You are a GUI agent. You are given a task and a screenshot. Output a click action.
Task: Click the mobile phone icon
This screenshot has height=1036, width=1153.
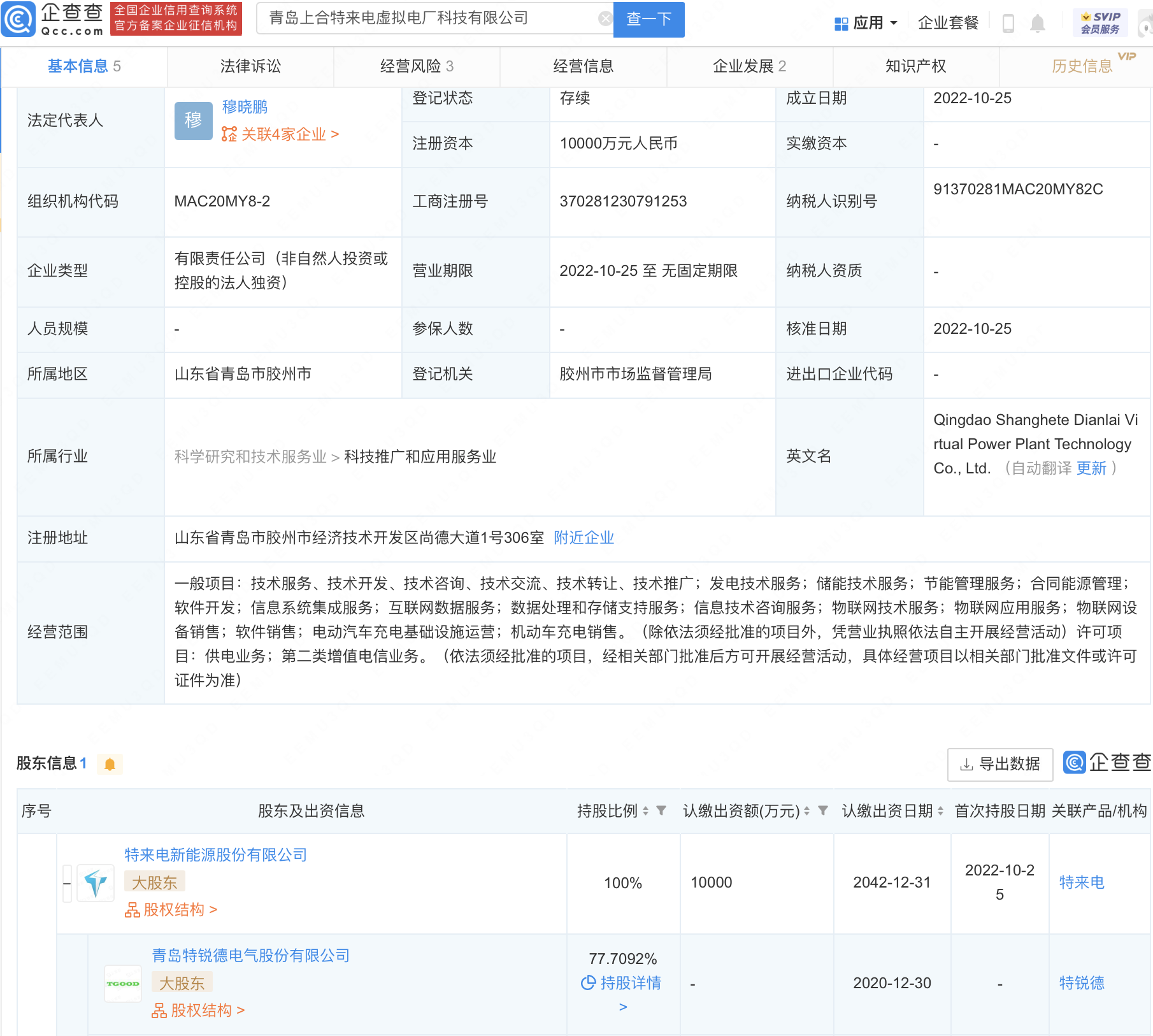(1008, 24)
